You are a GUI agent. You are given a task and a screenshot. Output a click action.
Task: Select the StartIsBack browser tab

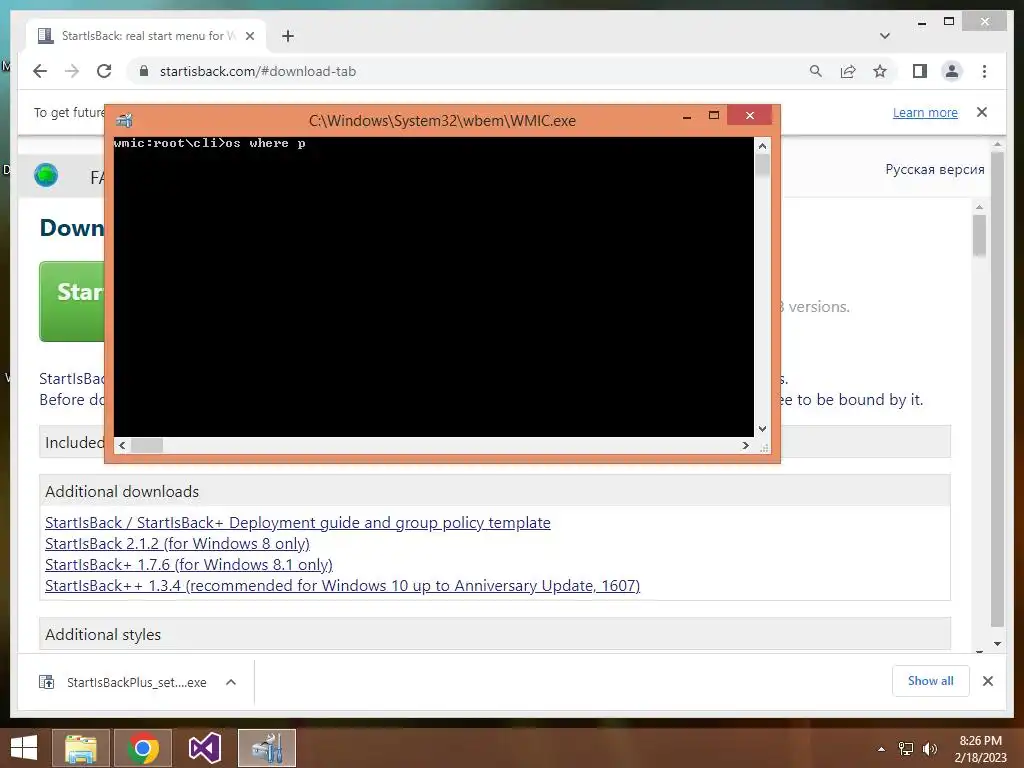(145, 36)
